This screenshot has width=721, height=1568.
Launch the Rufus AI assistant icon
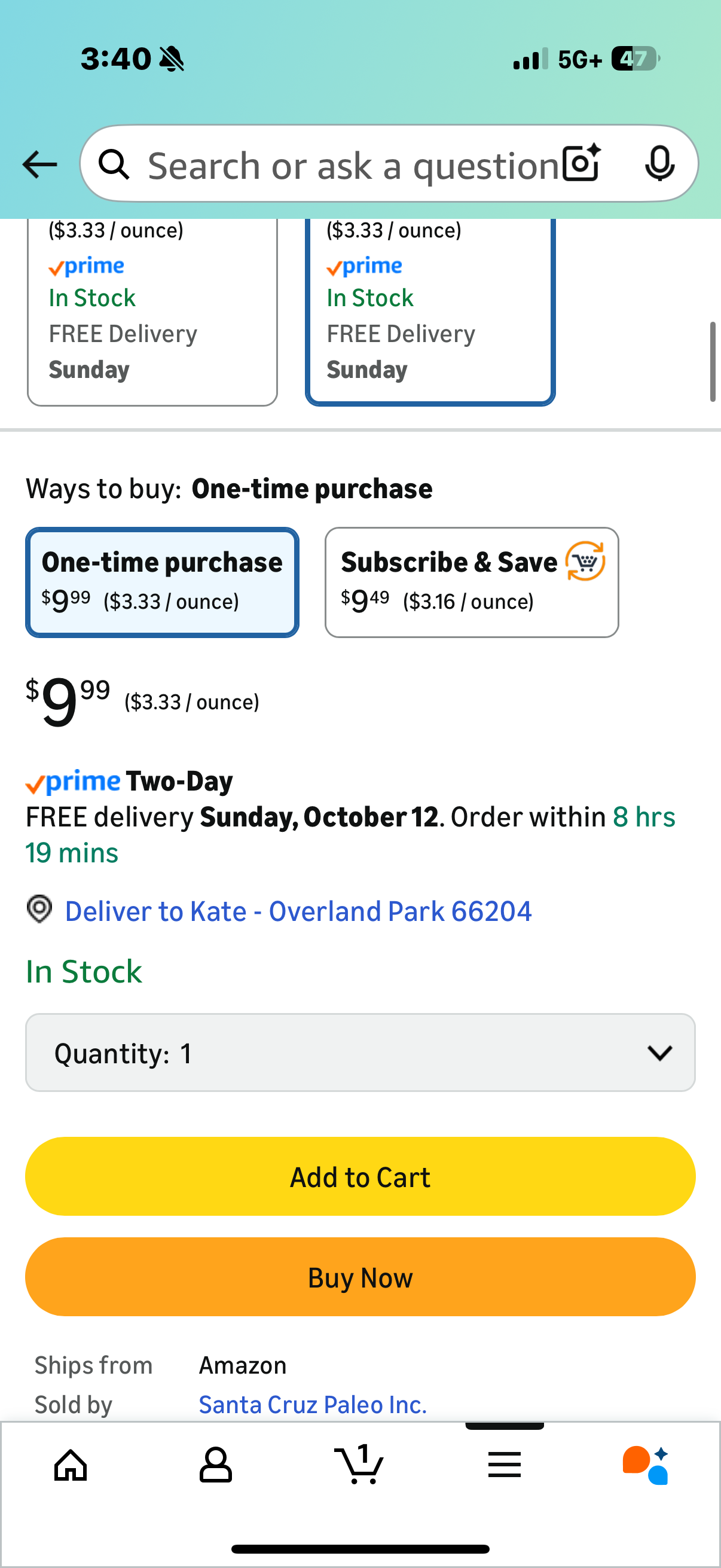[646, 1465]
